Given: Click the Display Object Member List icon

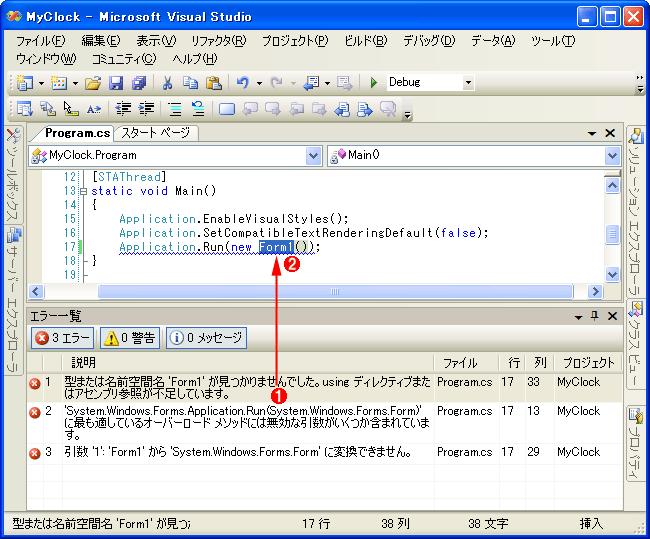Looking at the screenshot, I should (25, 109).
